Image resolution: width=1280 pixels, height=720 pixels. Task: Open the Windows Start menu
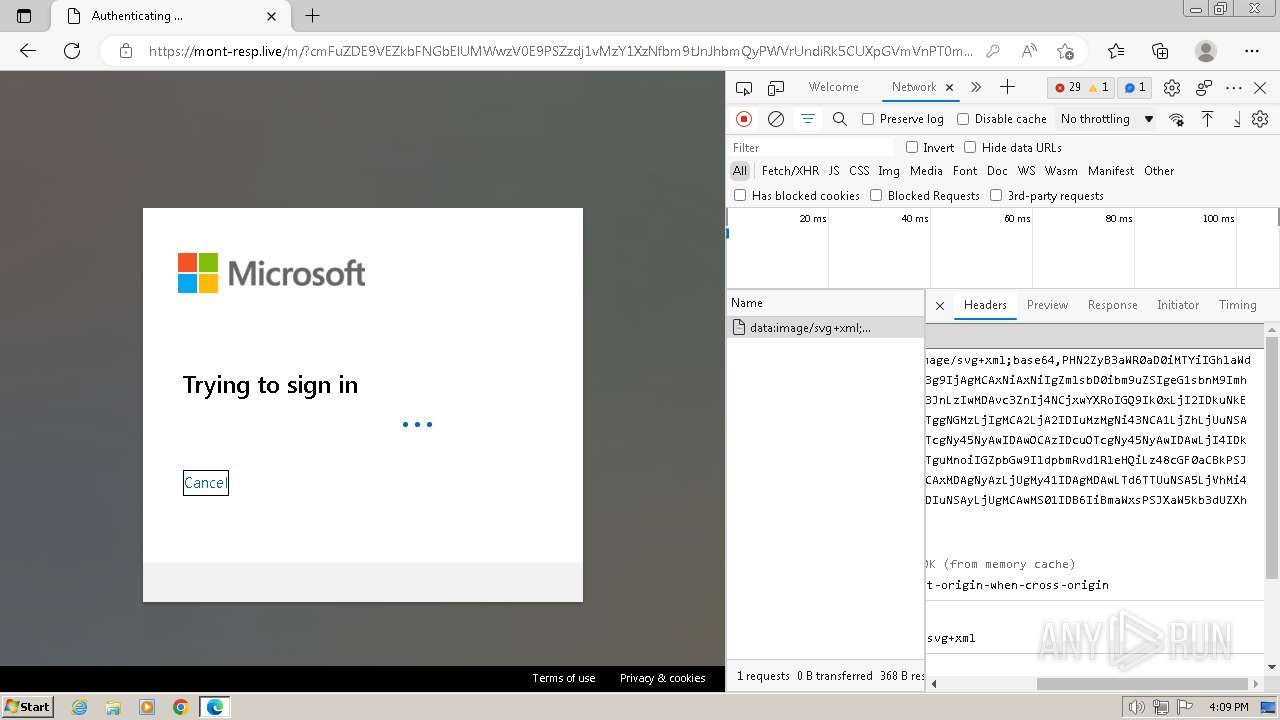(28, 707)
